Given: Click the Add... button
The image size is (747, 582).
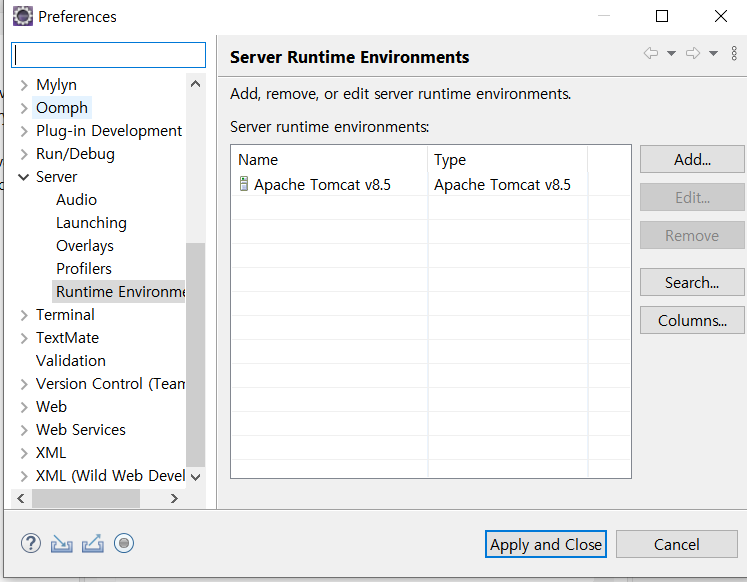Looking at the screenshot, I should pos(692,160).
